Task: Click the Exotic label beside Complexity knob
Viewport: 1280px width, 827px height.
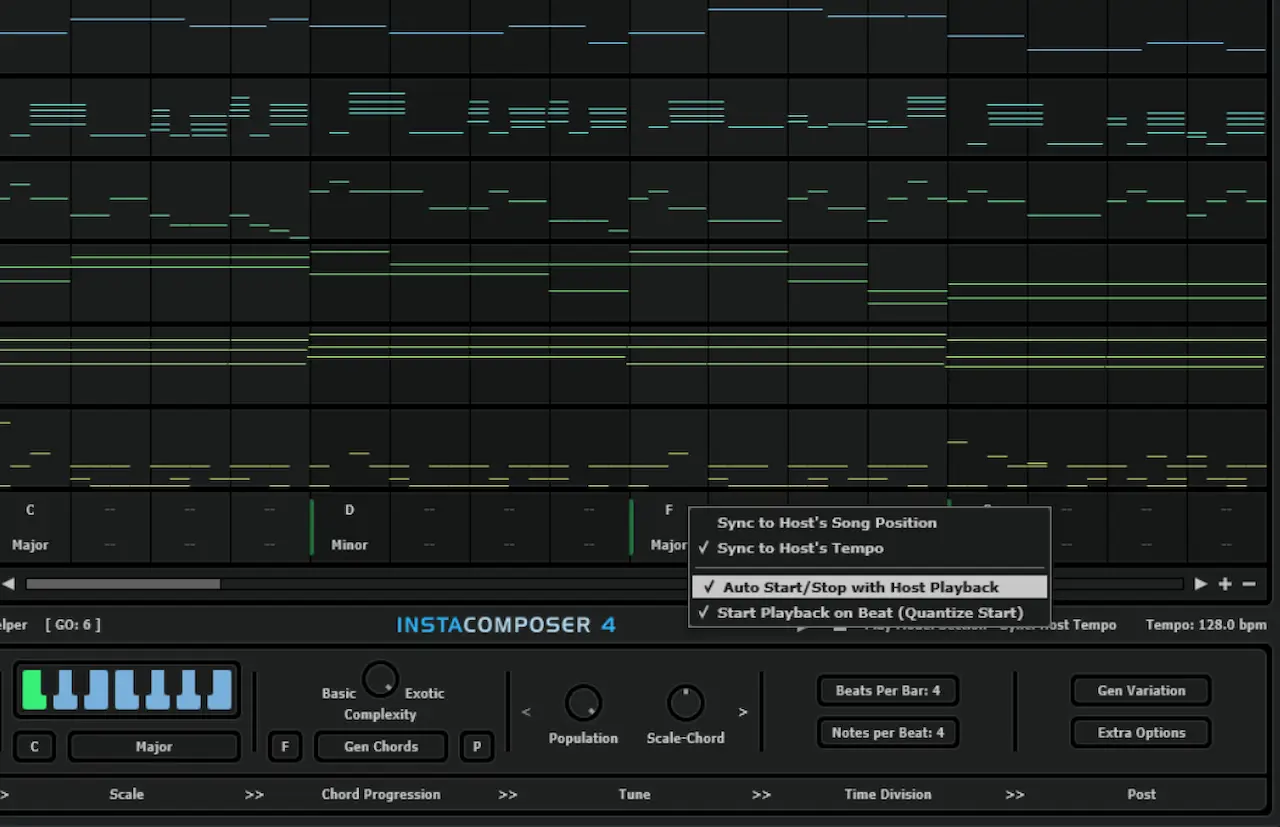Action: tap(425, 693)
